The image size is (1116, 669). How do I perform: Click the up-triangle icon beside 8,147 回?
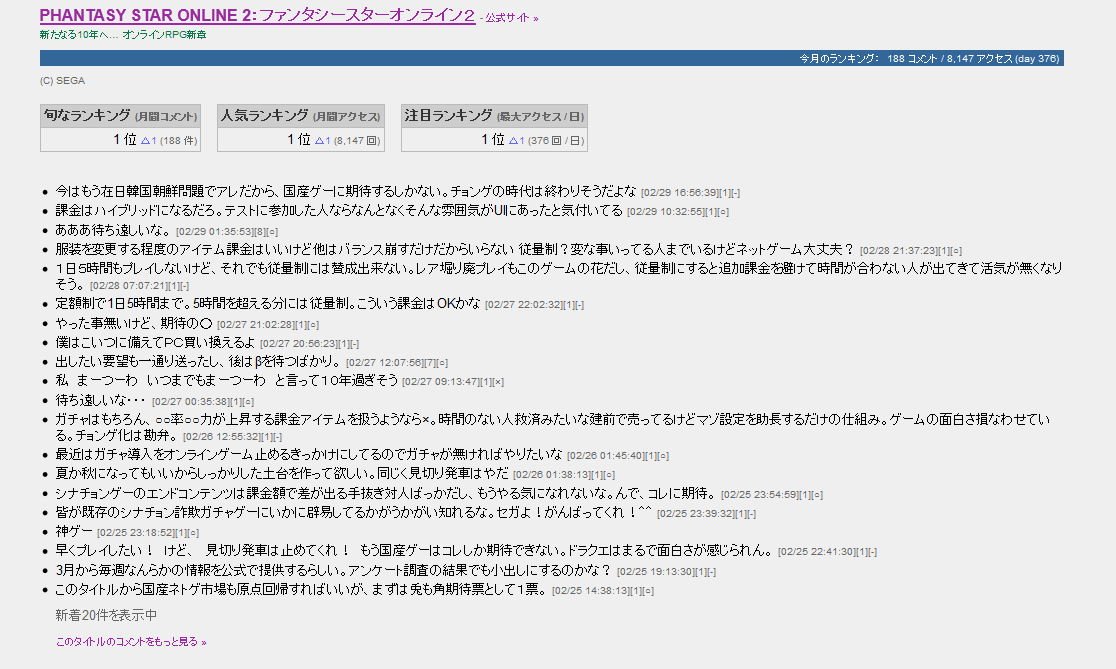click(x=320, y=140)
